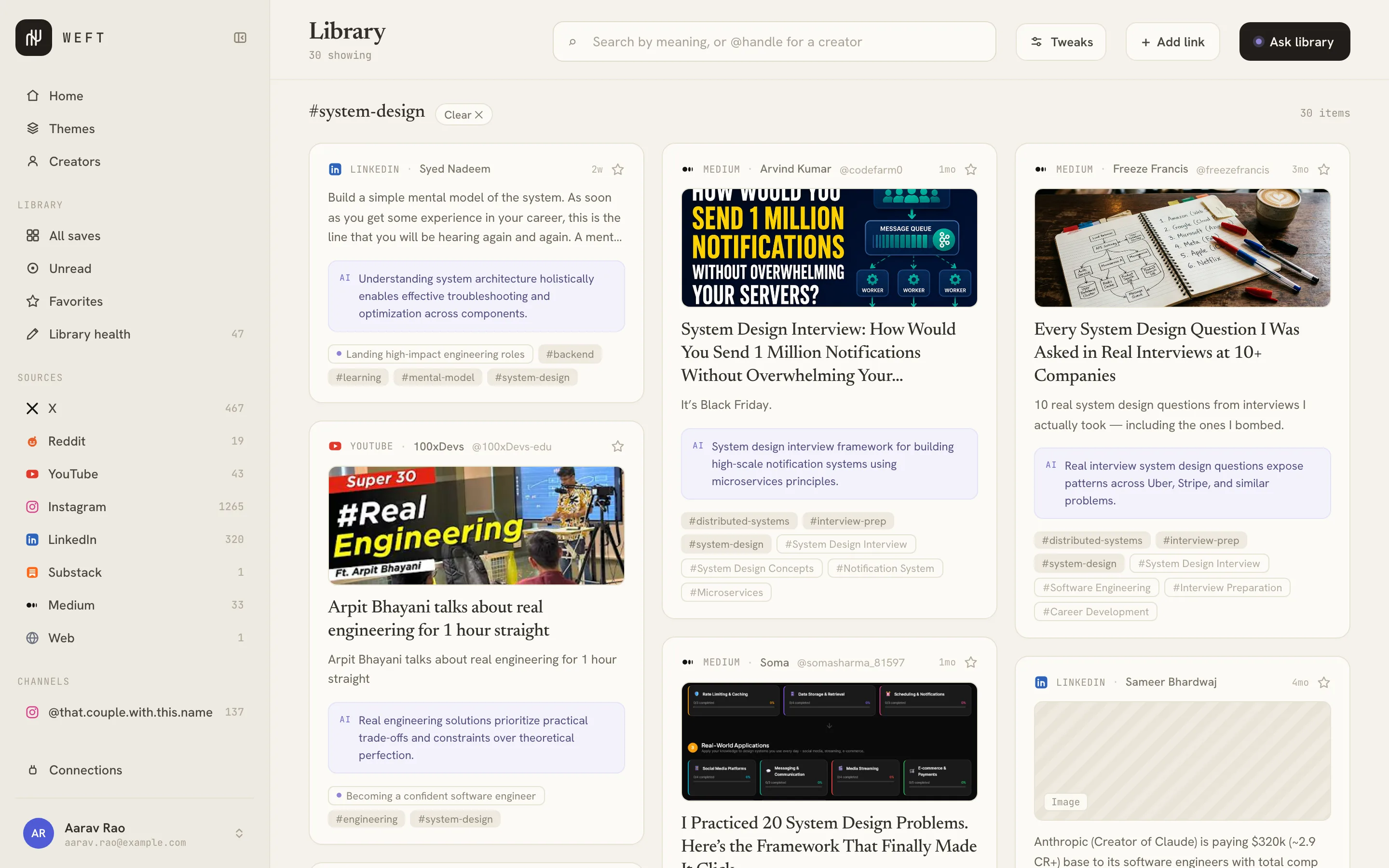
Task: Favorite Sameer Bhardwaj's LinkedIn post
Action: pos(1323,682)
